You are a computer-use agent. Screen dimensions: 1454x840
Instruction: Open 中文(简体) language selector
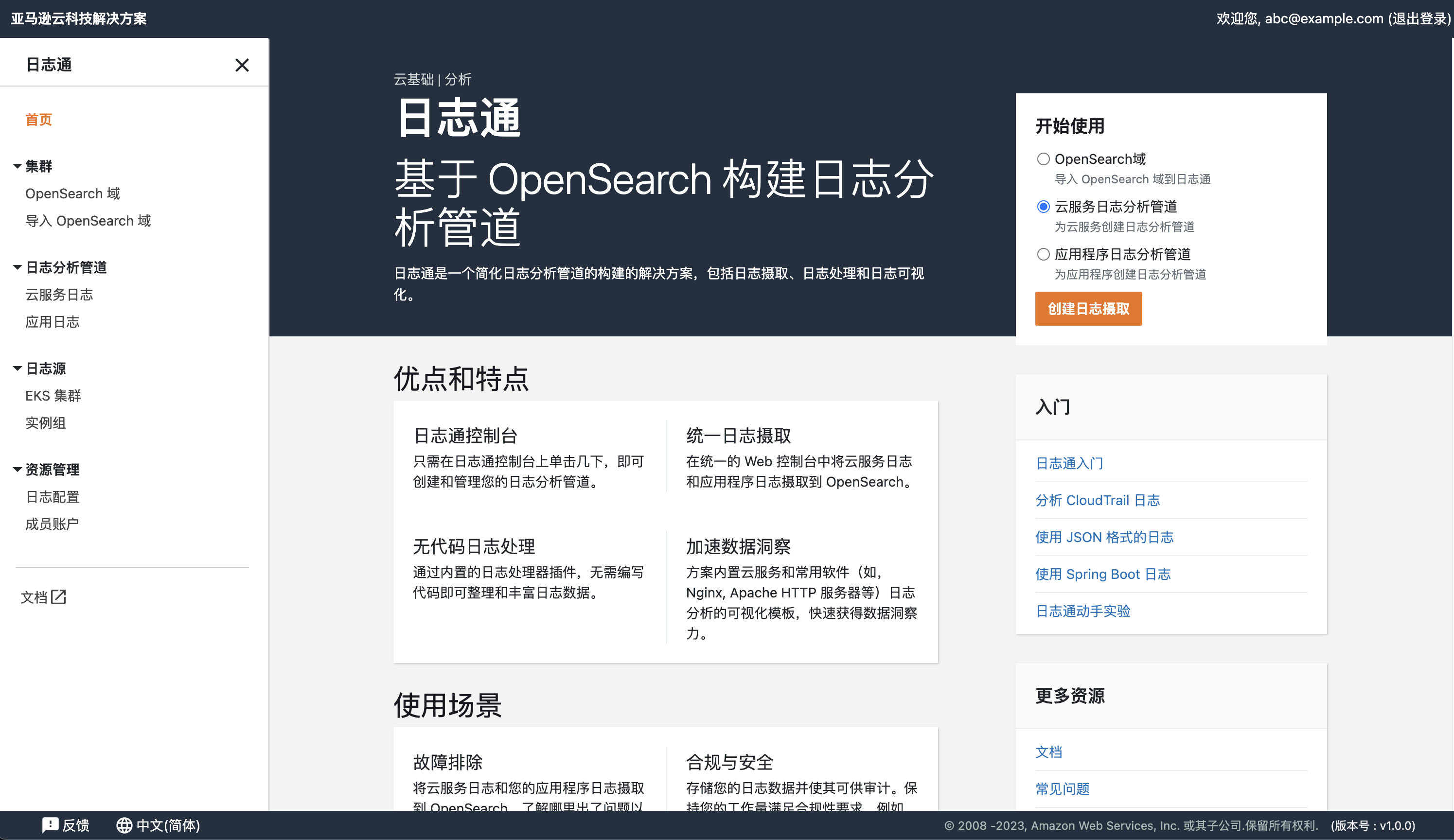click(168, 825)
